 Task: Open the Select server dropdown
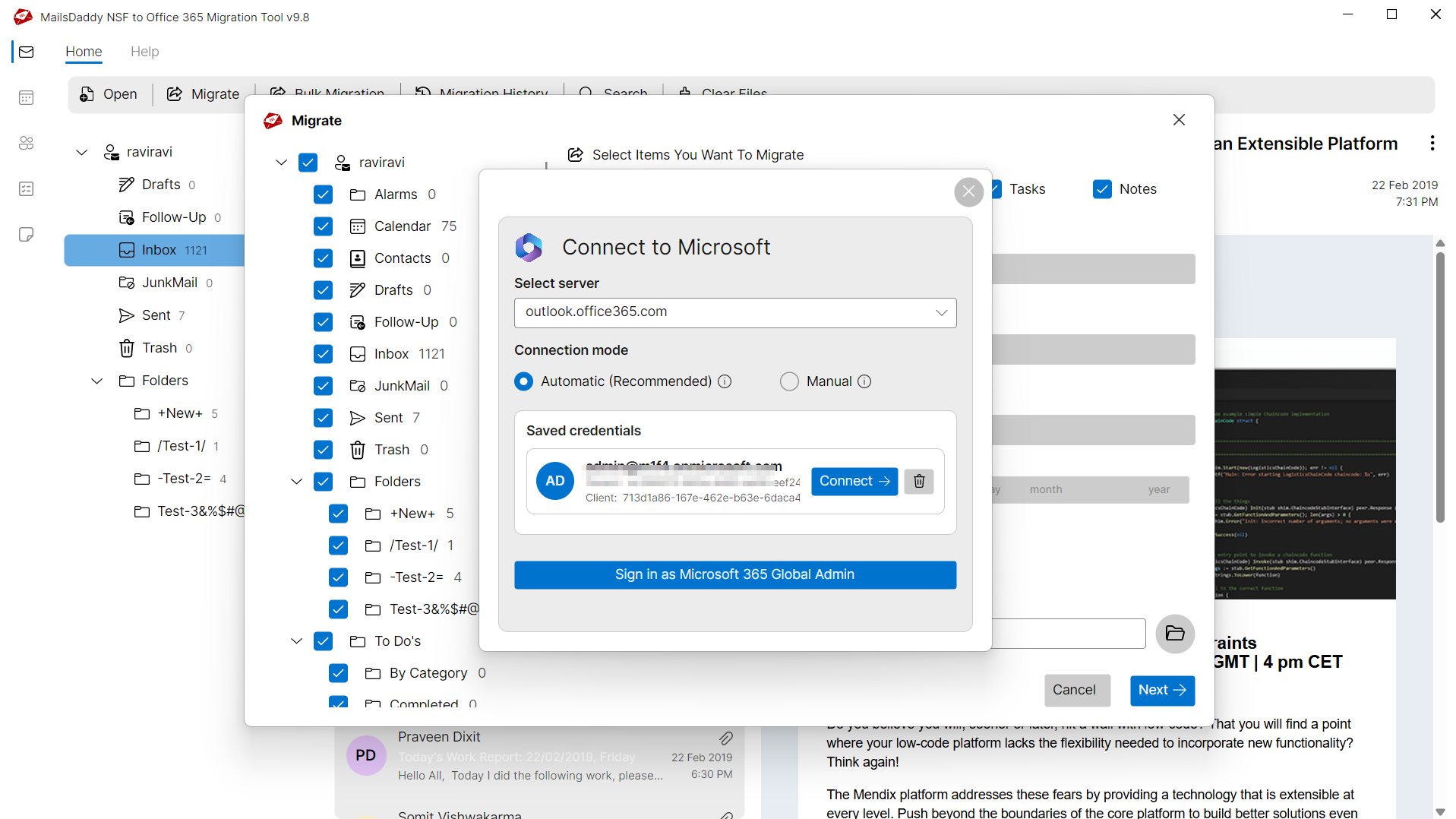pos(735,312)
